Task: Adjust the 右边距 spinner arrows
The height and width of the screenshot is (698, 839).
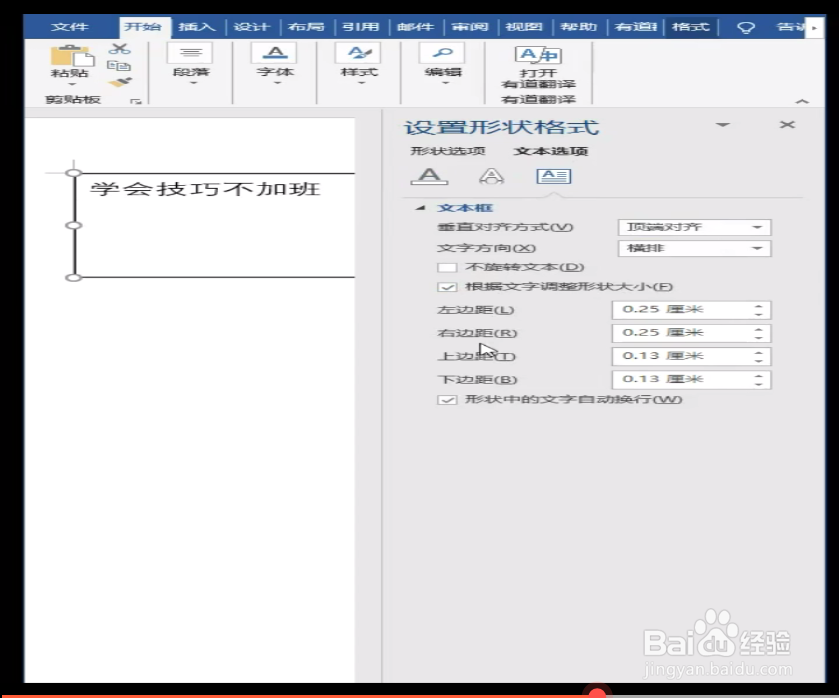Action: (x=759, y=333)
